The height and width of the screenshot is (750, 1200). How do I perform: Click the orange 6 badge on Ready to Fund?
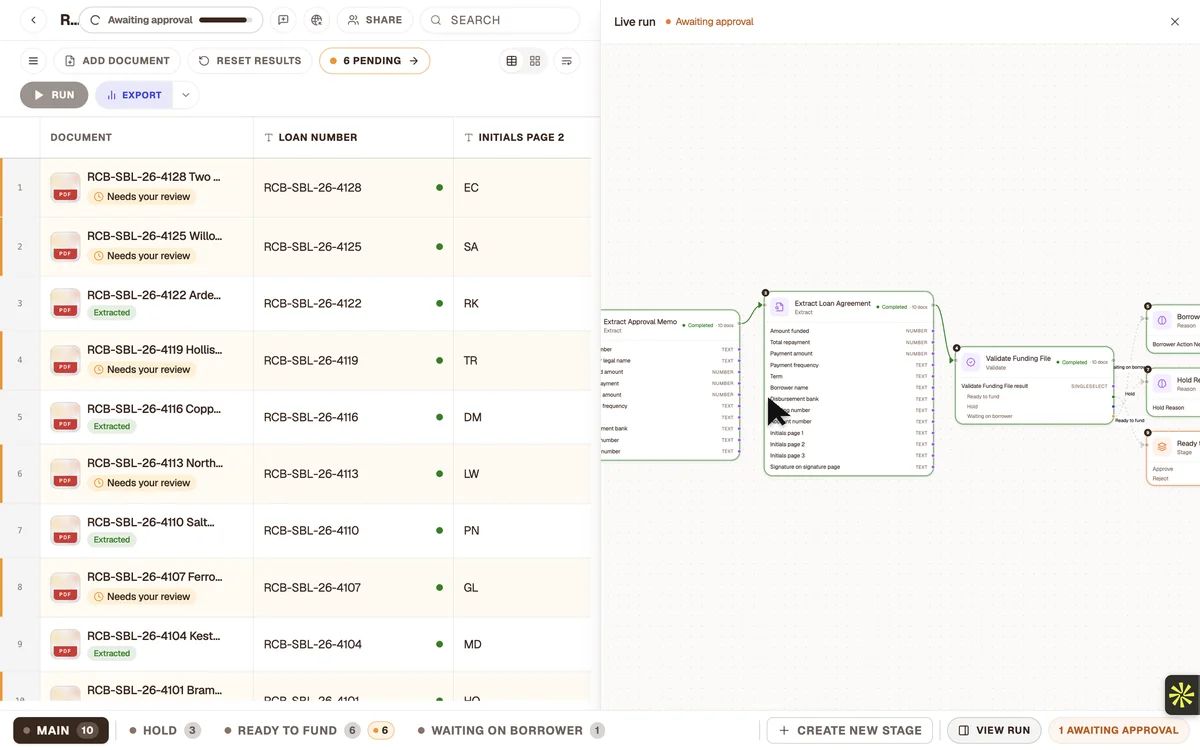pyautogui.click(x=380, y=731)
